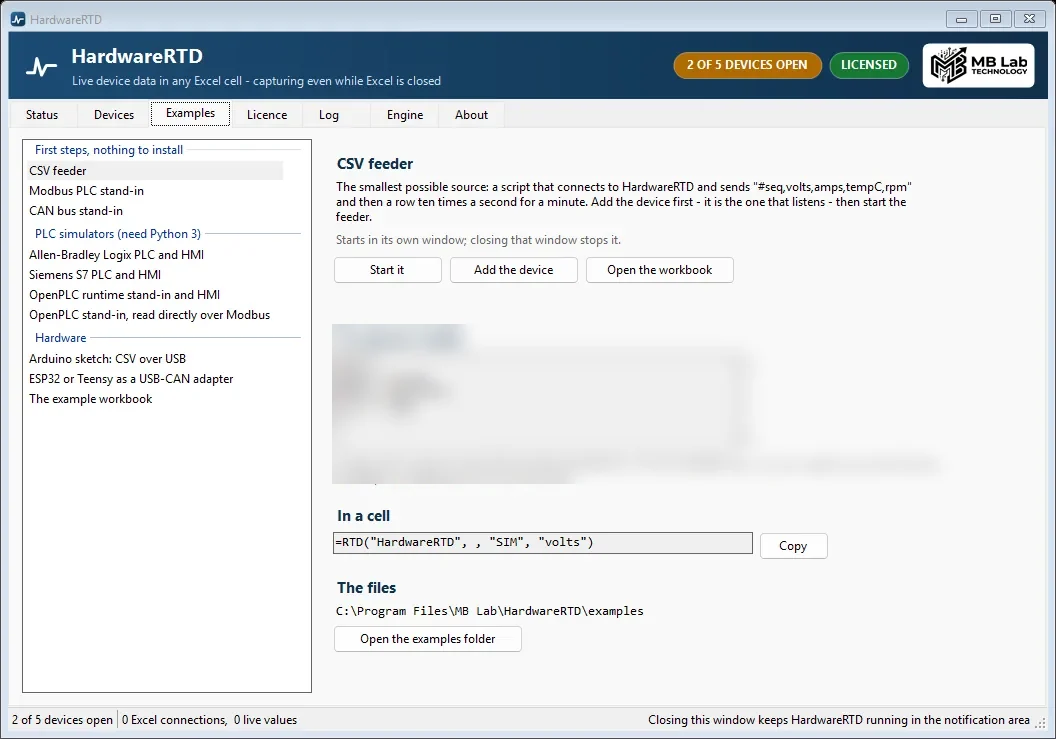Screen dimensions: 1056x739
Task: Copy the RTD cell formula
Action: coord(793,546)
